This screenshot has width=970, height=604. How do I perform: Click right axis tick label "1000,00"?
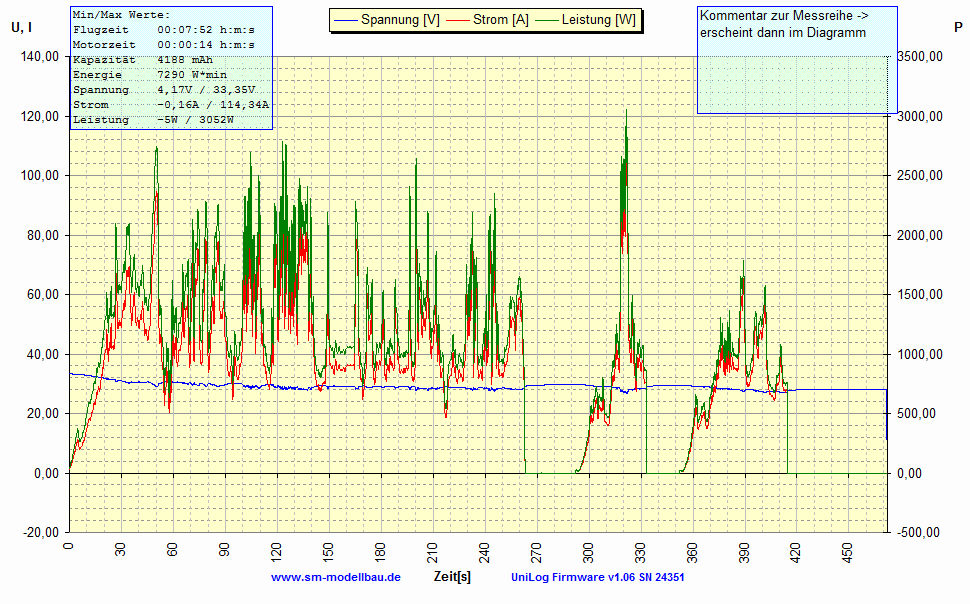coord(920,355)
